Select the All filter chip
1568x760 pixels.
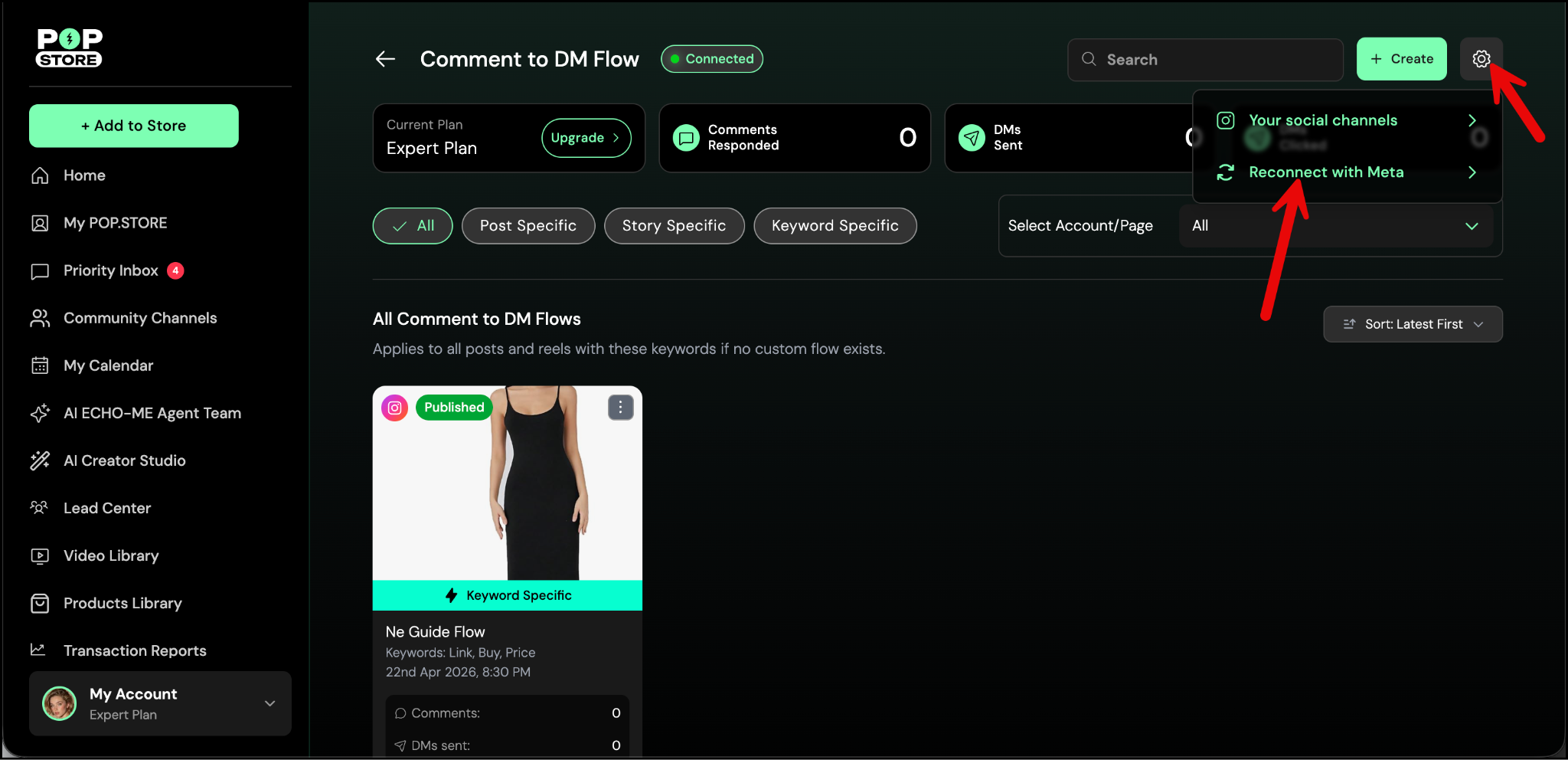pos(413,226)
